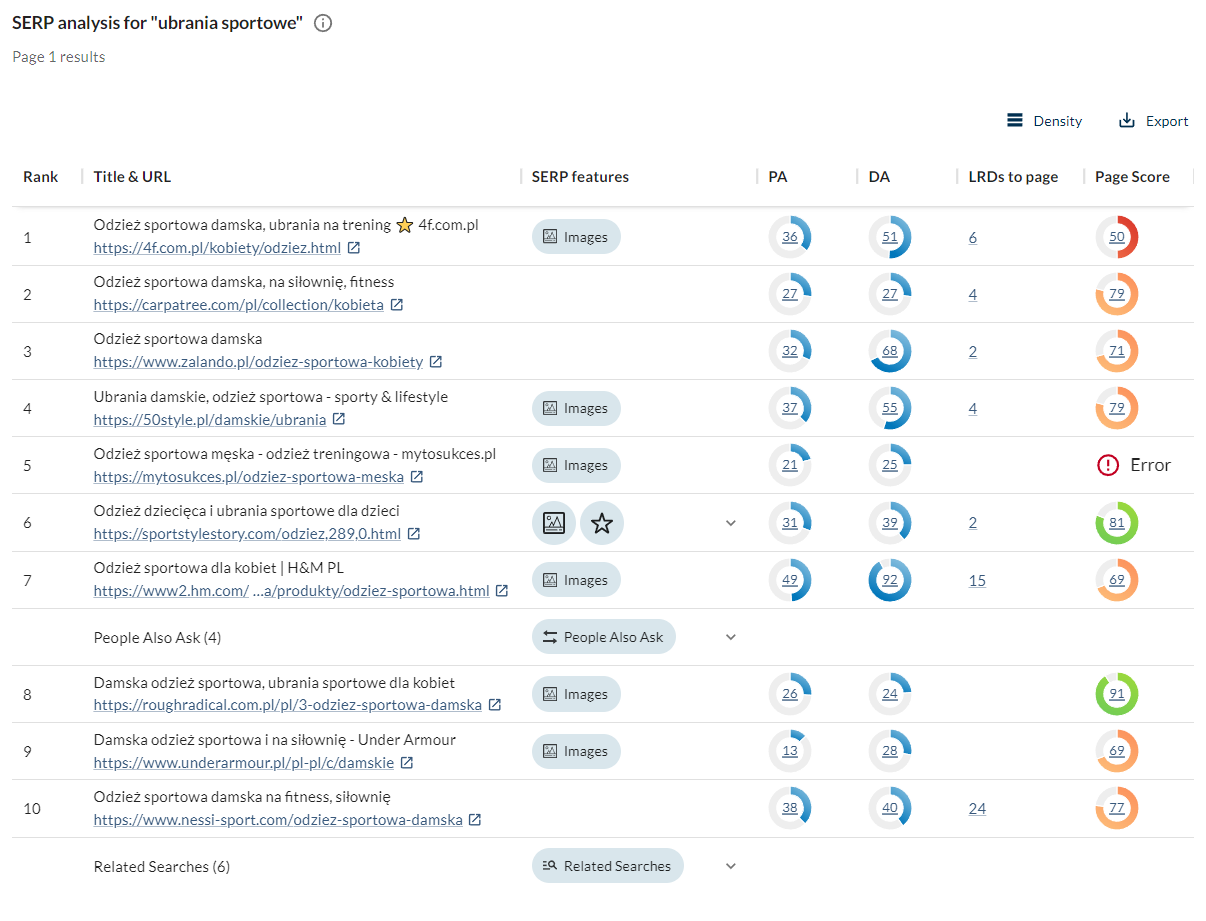Viewport: 1206px width, 921px height.
Task: Open external link icon for 50style.pl URL
Action: [x=339, y=419]
